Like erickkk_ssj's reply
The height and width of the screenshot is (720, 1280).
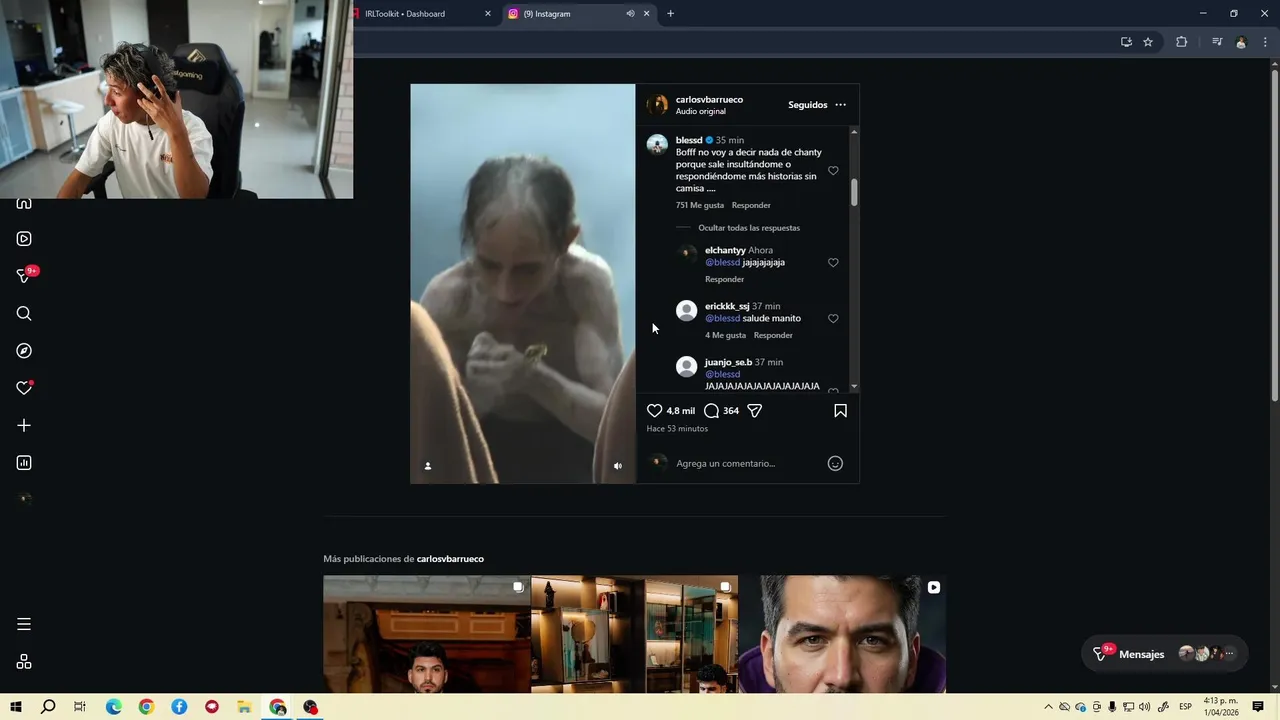click(833, 319)
